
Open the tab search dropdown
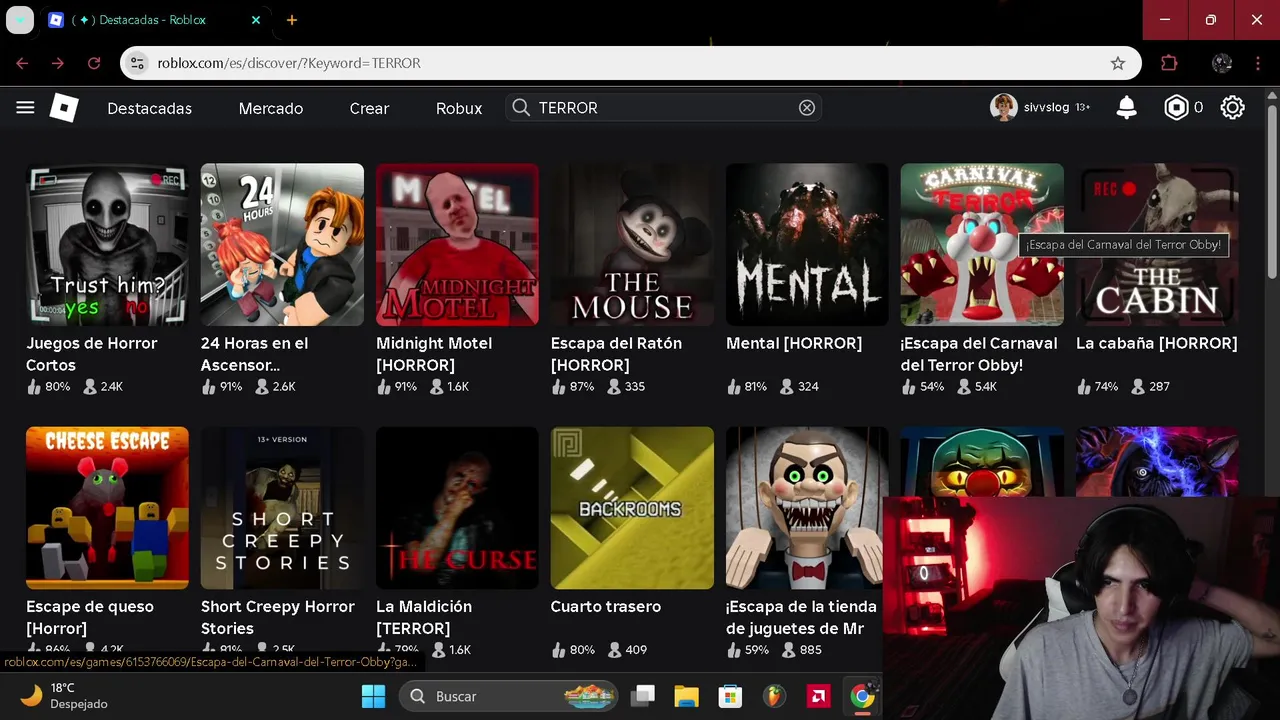(20, 20)
